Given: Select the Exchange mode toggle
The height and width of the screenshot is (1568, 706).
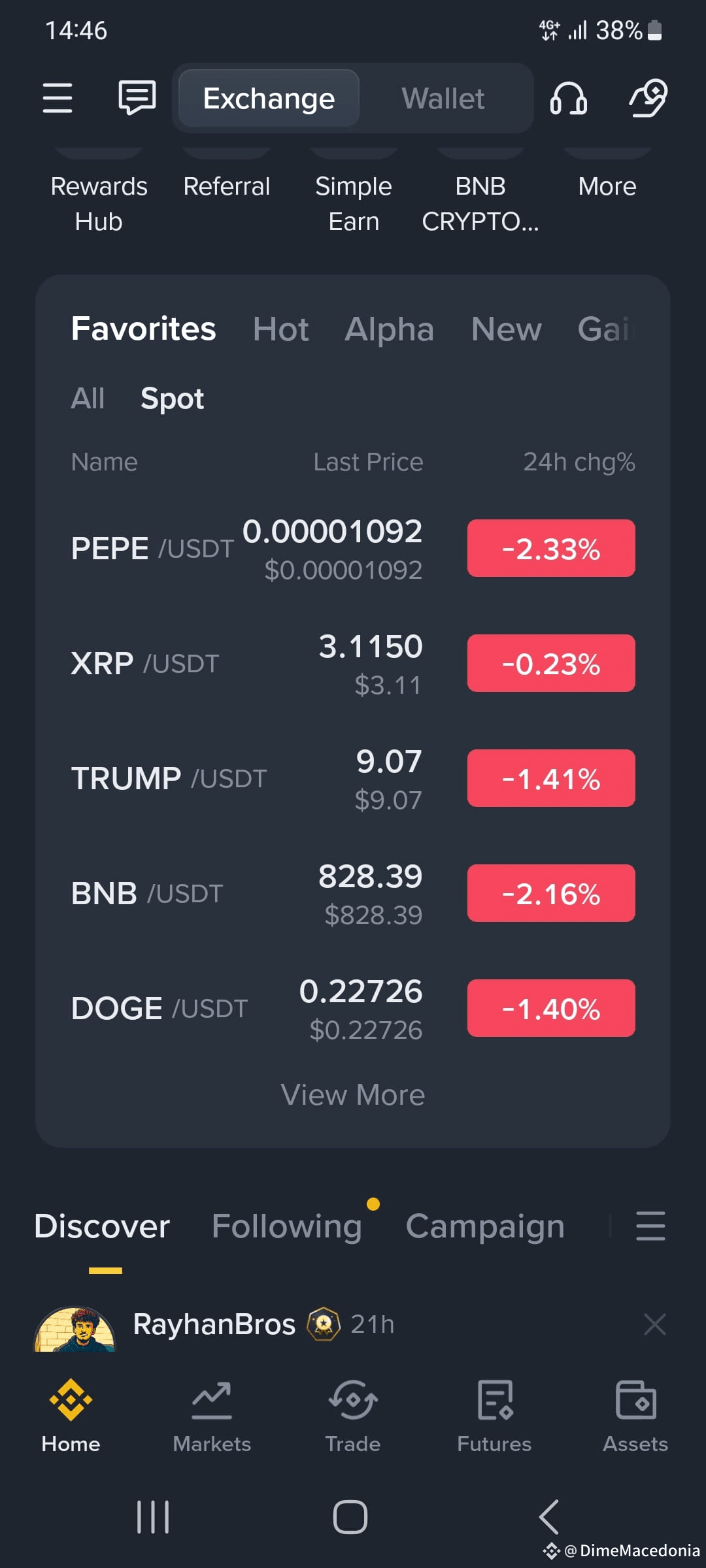Looking at the screenshot, I should (x=269, y=99).
